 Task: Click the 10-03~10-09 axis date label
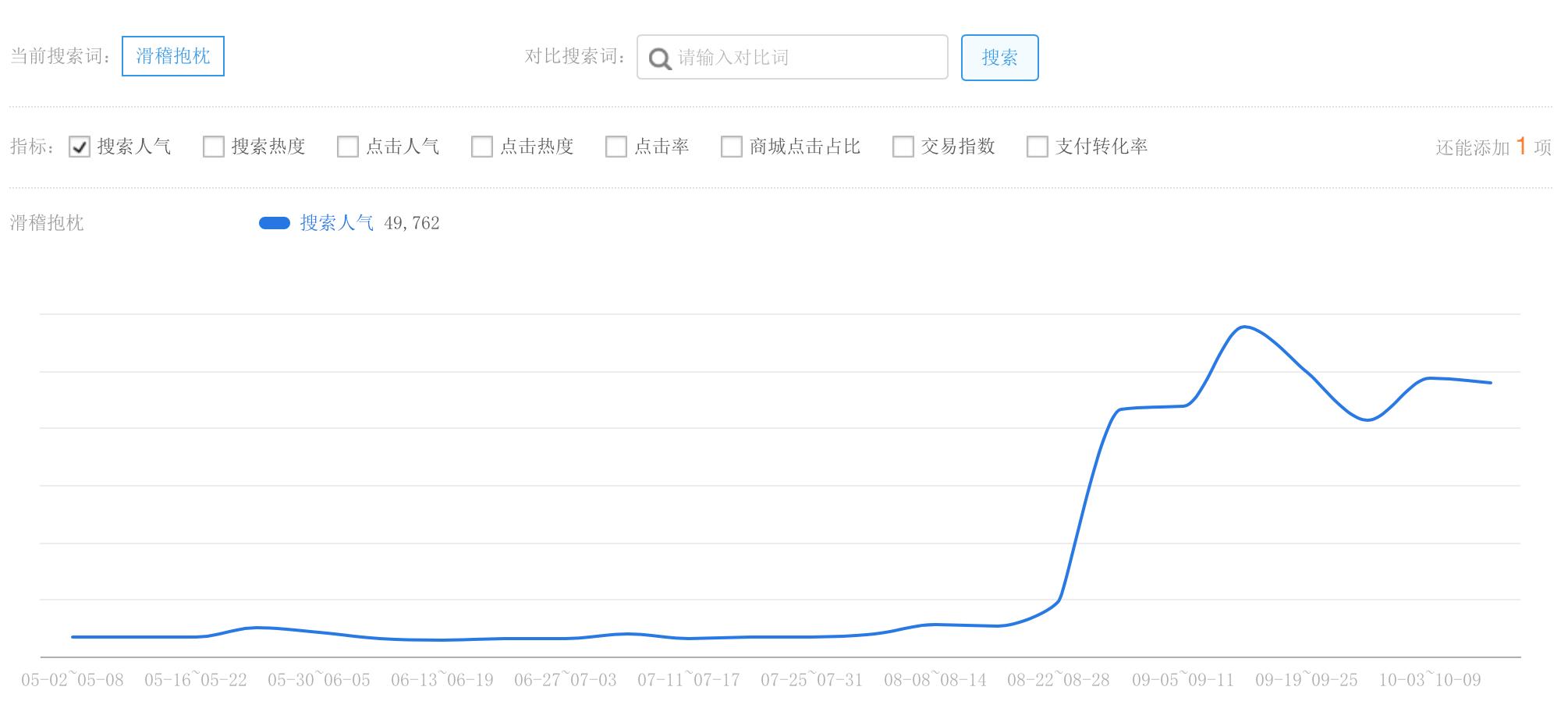point(1430,681)
